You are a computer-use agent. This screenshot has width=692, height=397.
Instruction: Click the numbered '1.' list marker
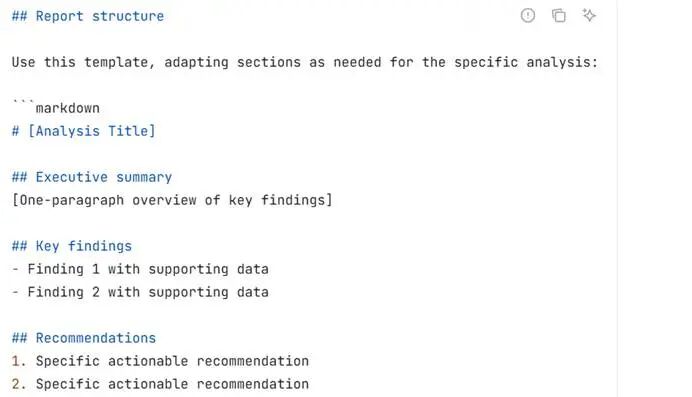pos(19,361)
